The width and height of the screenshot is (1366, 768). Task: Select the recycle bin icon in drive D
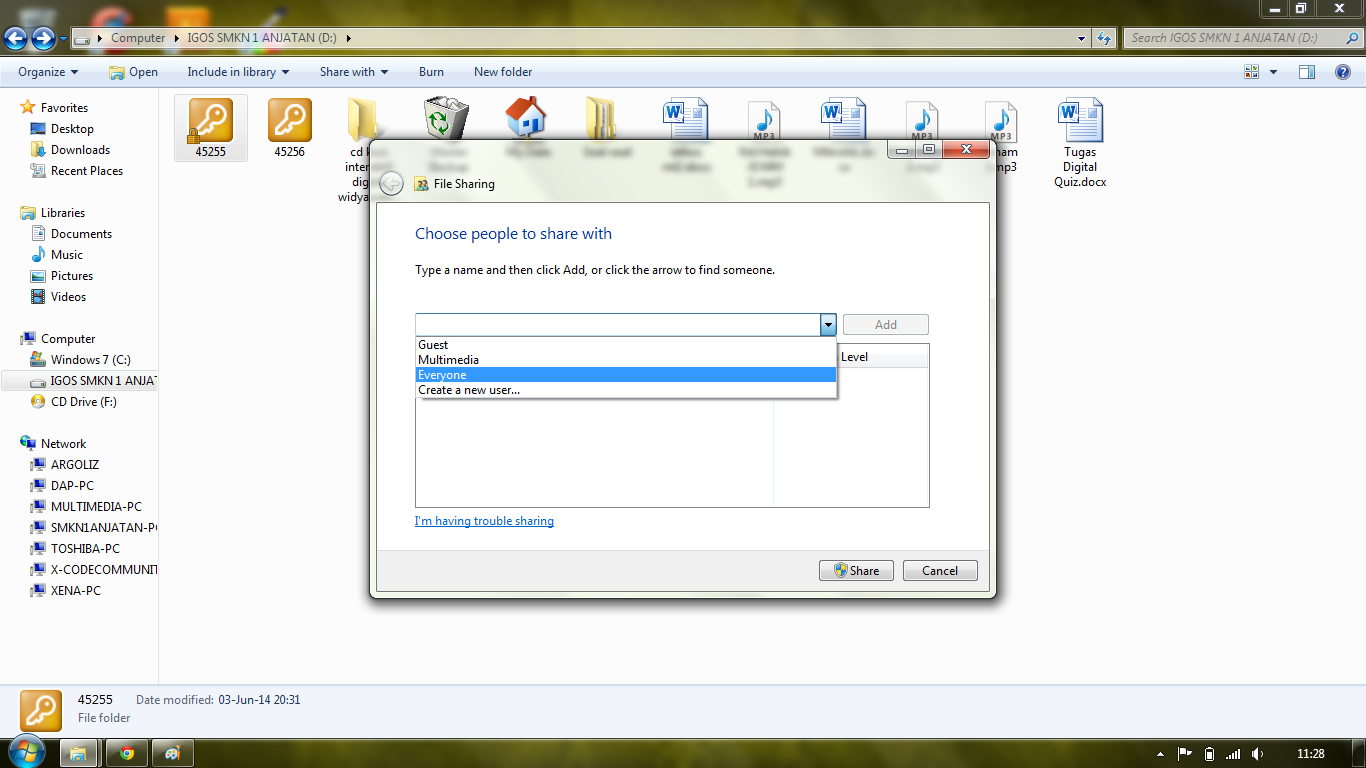[x=446, y=120]
